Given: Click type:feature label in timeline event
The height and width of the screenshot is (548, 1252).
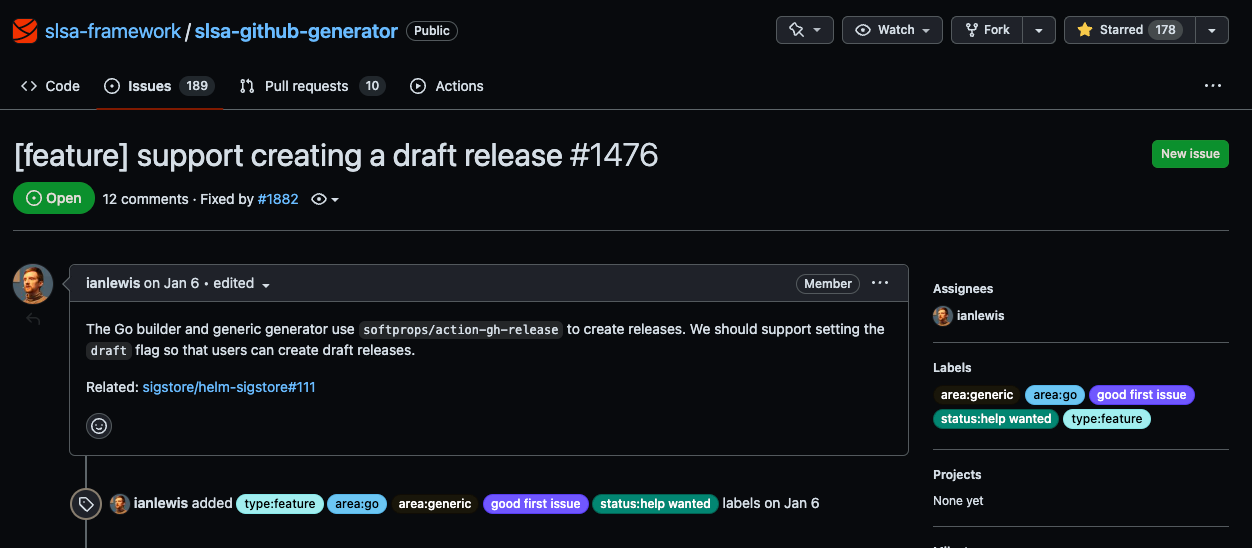Looking at the screenshot, I should 281,504.
